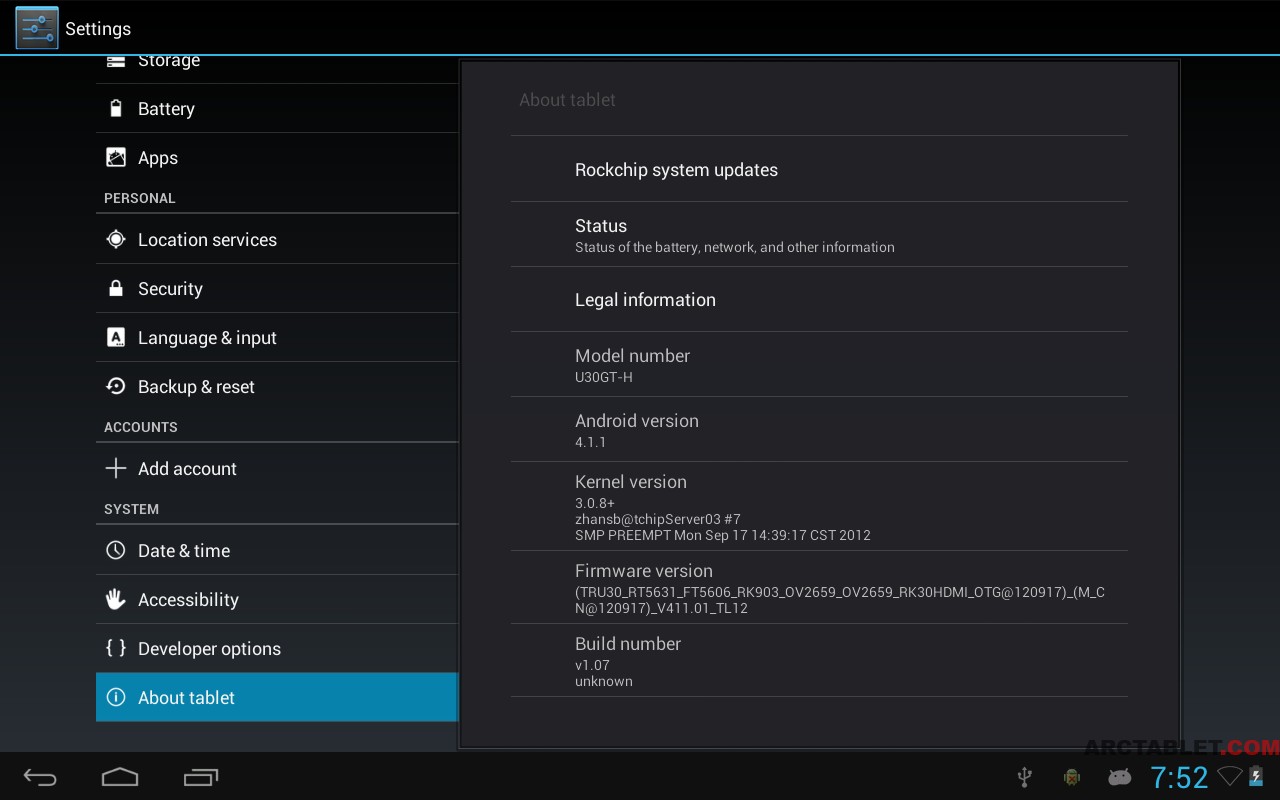Image resolution: width=1280 pixels, height=800 pixels.
Task: Tap Kernel version 3.0.8+ row
Action: pyautogui.click(x=819, y=506)
